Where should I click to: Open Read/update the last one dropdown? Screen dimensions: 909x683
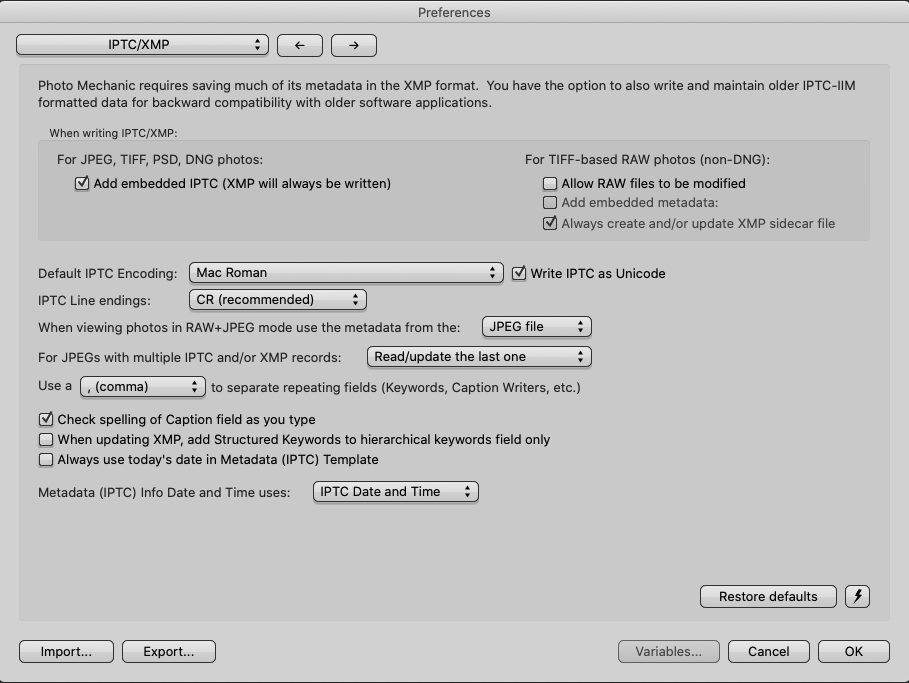pos(479,357)
